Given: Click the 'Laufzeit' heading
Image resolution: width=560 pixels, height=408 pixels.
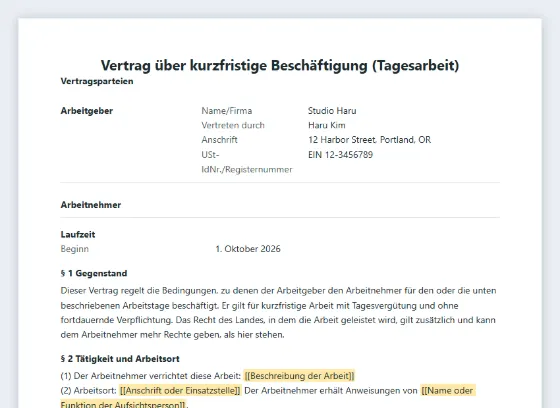Looking at the screenshot, I should point(78,234).
